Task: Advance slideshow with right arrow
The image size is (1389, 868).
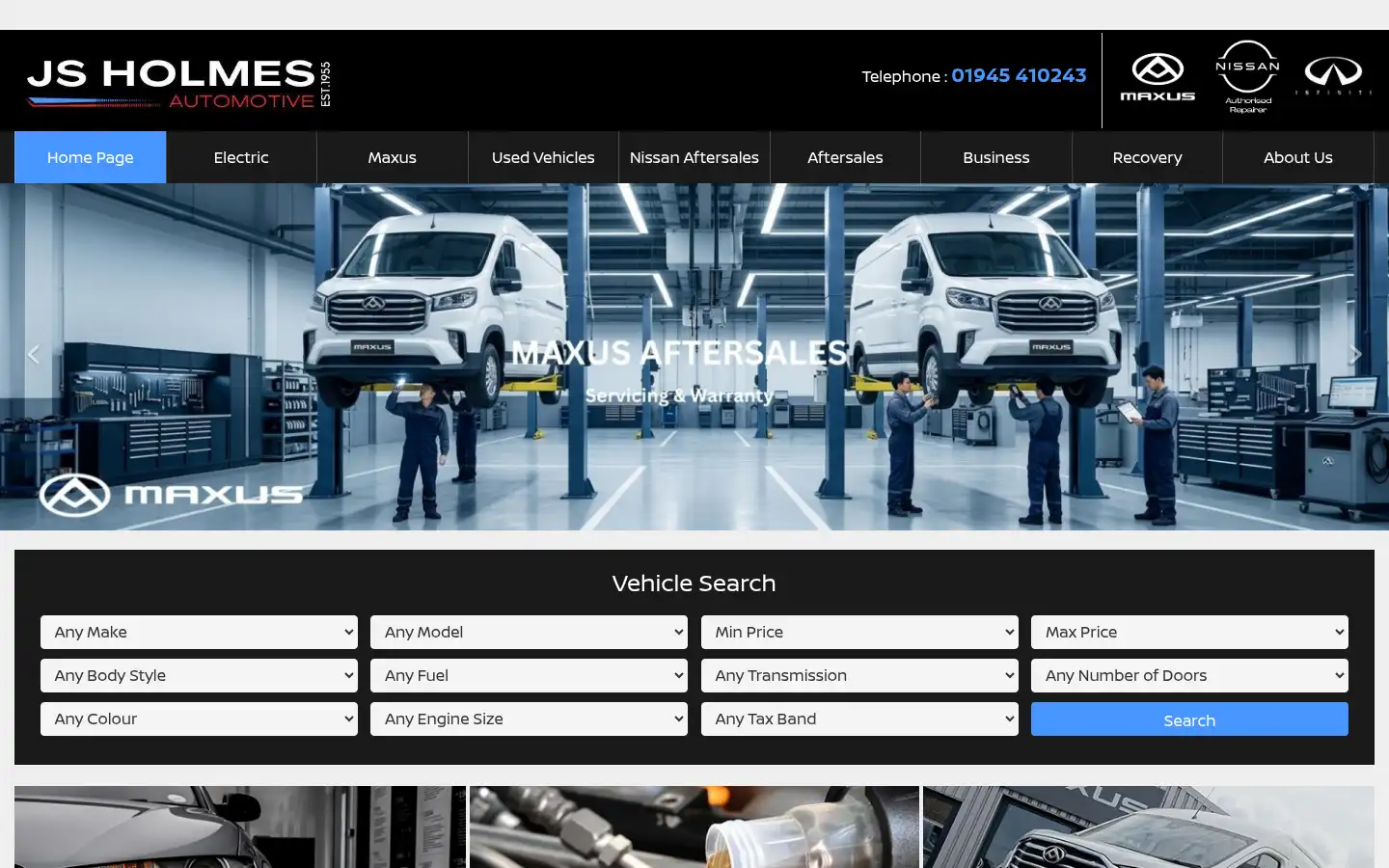Action: (x=1355, y=355)
